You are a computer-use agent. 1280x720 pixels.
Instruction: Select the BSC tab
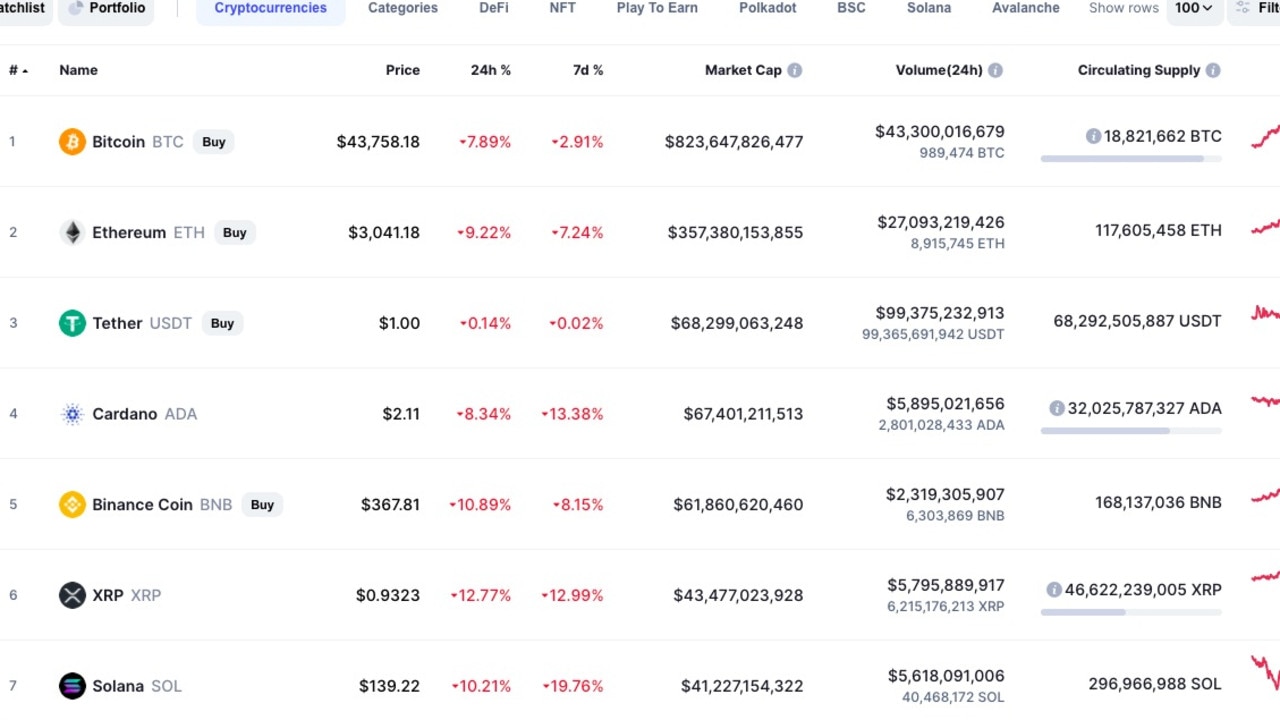(851, 8)
